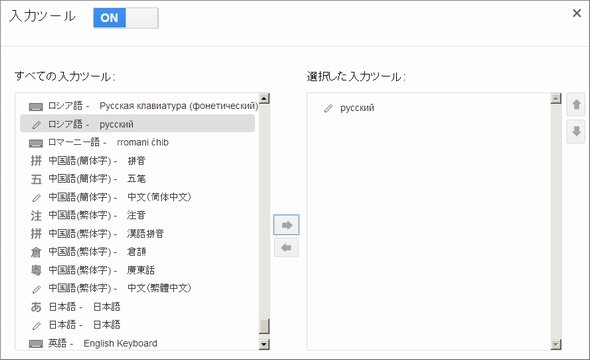This screenshot has height=360, width=590.
Task: Click pencil icon of ロシア語 русский row
Action: tap(36, 125)
